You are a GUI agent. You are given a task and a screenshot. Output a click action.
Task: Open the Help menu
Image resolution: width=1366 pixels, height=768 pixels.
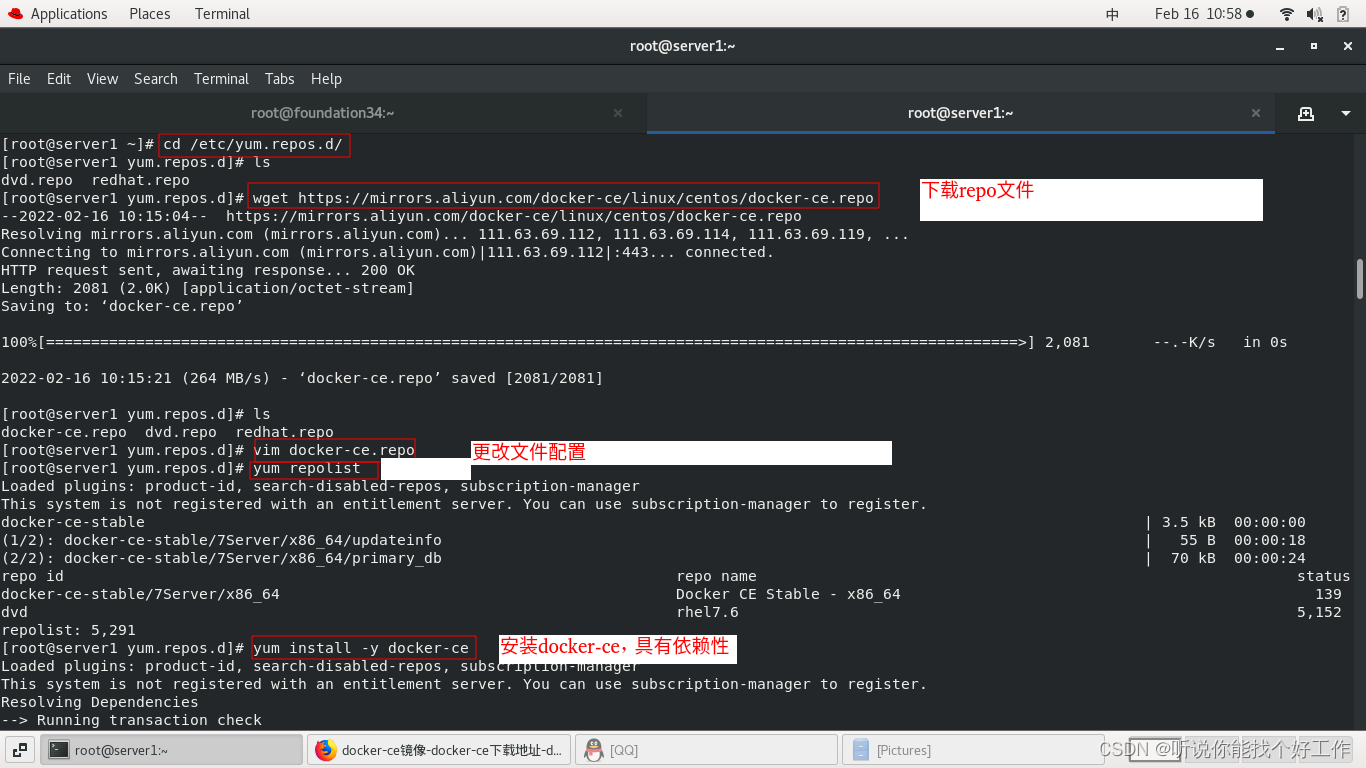pyautogui.click(x=326, y=79)
